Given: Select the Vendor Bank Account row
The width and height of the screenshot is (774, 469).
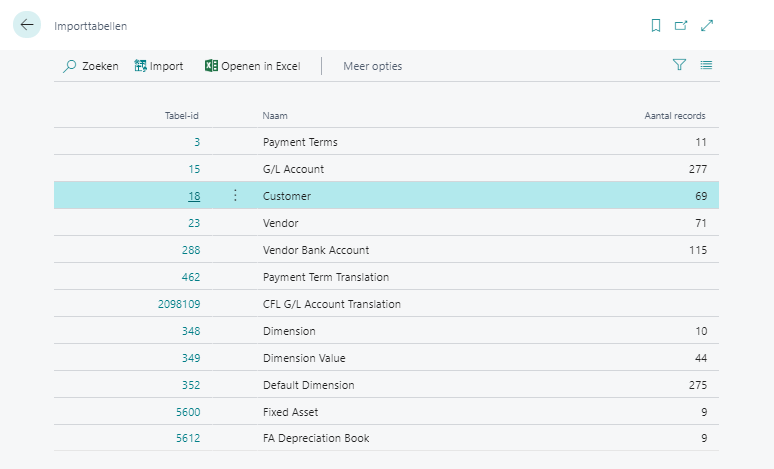Looking at the screenshot, I should (315, 250).
